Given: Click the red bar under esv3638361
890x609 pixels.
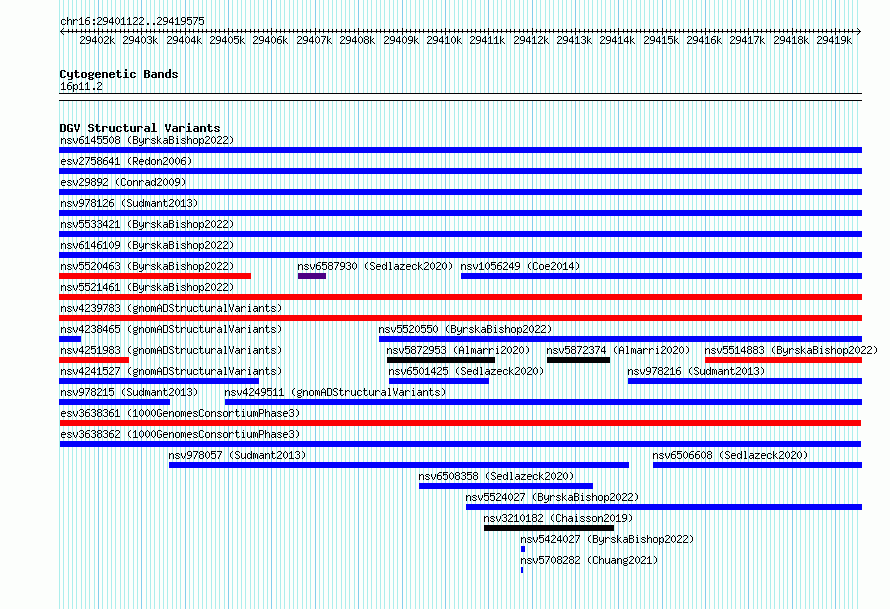Looking at the screenshot, I should coord(460,423).
